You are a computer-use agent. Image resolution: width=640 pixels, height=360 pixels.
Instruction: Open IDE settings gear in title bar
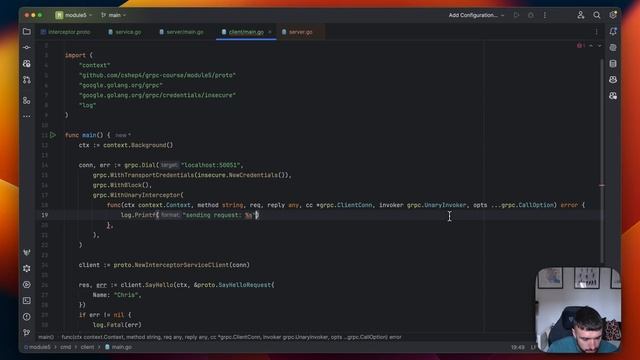tap(613, 16)
